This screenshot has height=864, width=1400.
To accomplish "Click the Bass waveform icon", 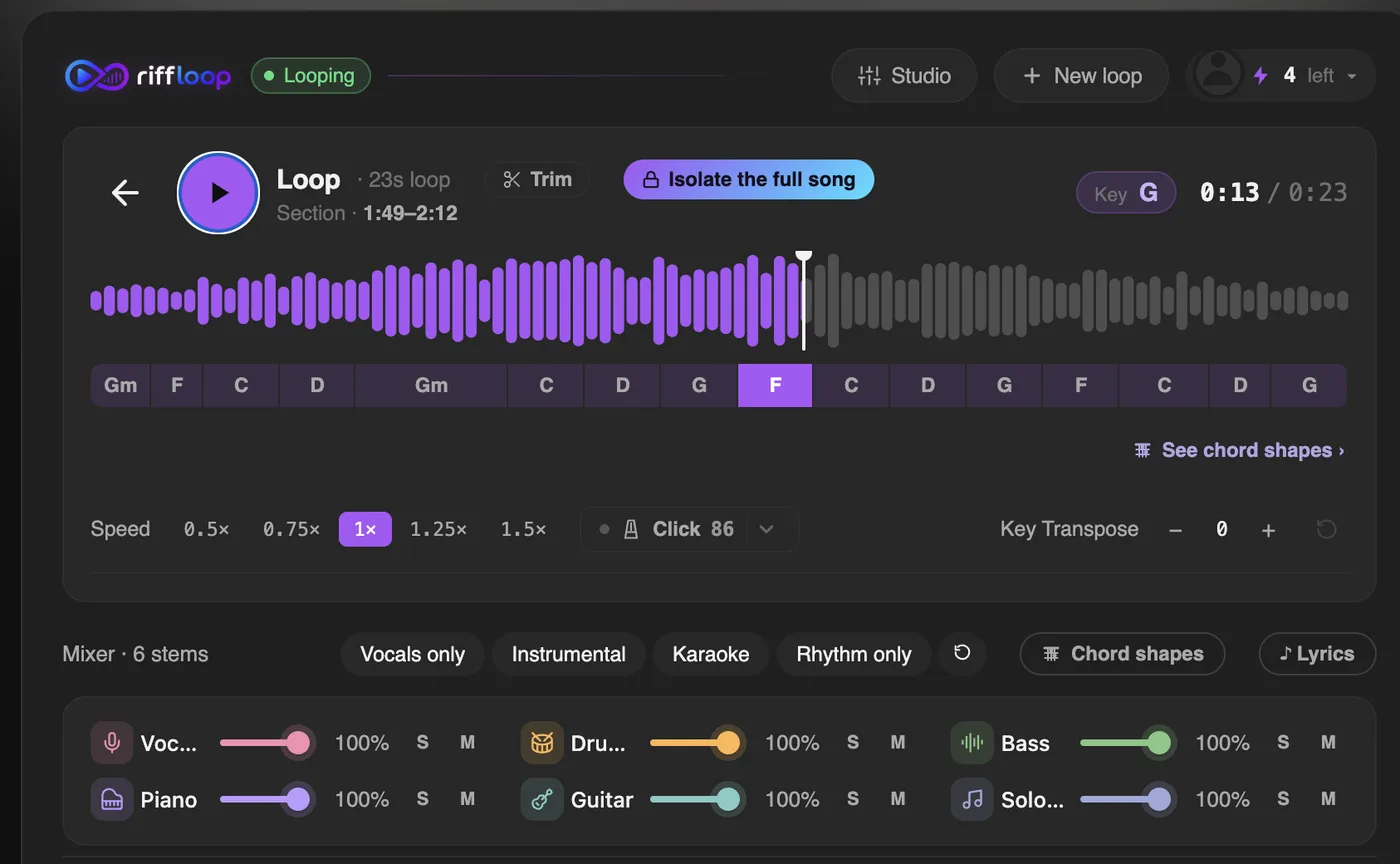I will (x=972, y=743).
